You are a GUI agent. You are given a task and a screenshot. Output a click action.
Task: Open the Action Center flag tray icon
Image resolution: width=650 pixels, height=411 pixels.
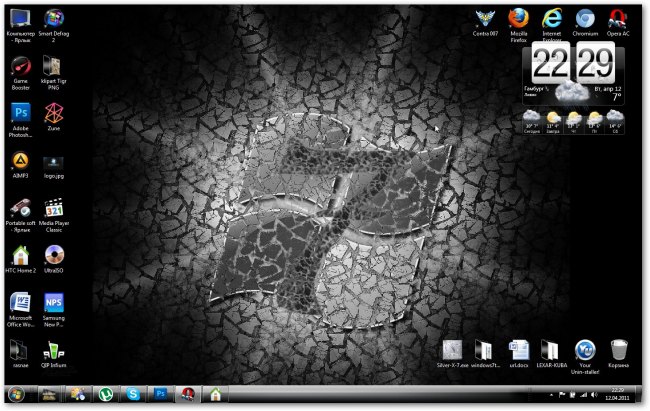pos(562,395)
